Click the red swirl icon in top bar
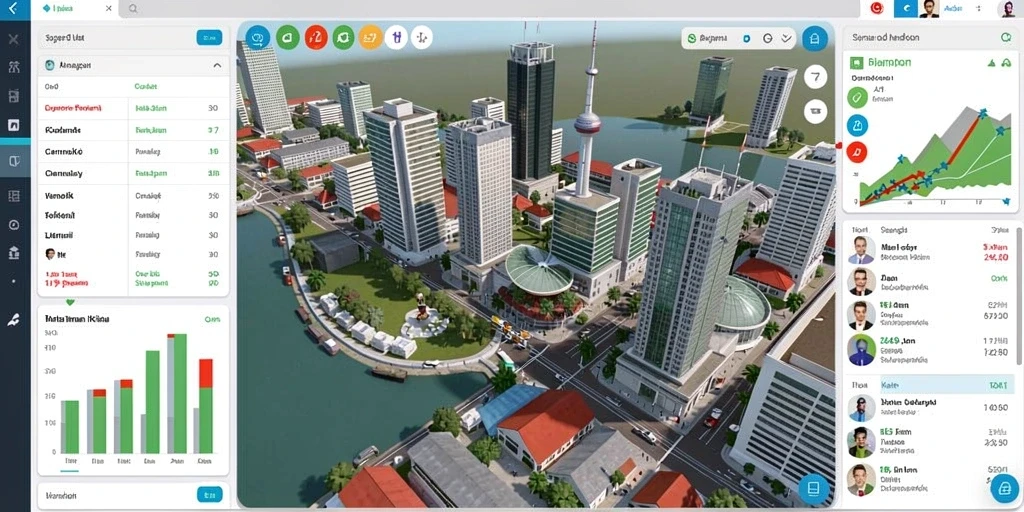This screenshot has width=1024, height=512. point(877,8)
